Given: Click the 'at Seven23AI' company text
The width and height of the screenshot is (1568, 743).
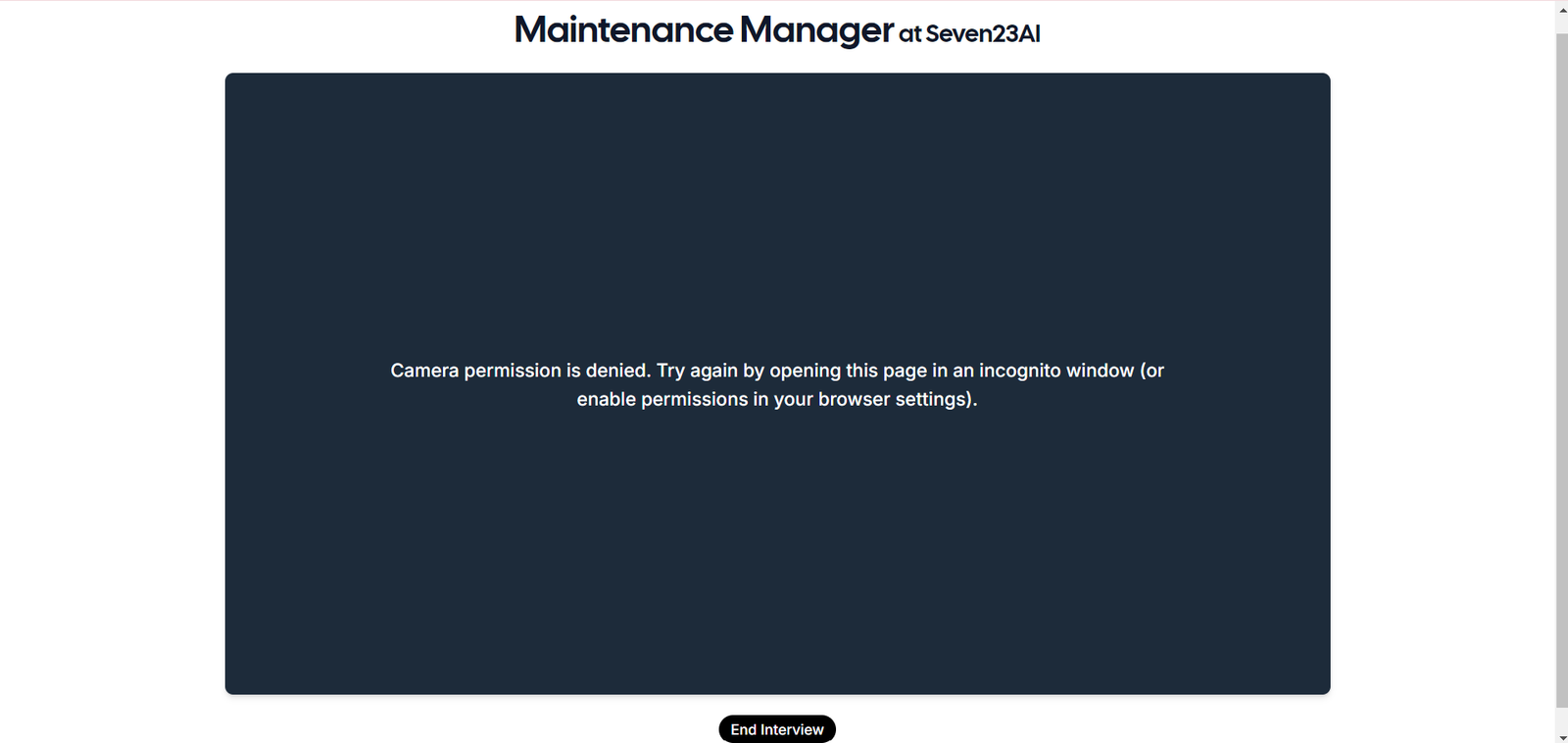Looking at the screenshot, I should click(x=969, y=33).
